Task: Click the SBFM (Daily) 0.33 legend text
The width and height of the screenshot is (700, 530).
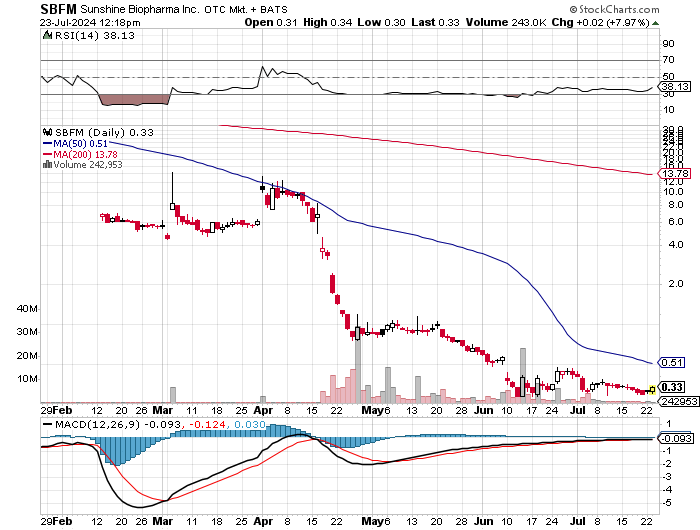Action: tap(104, 132)
